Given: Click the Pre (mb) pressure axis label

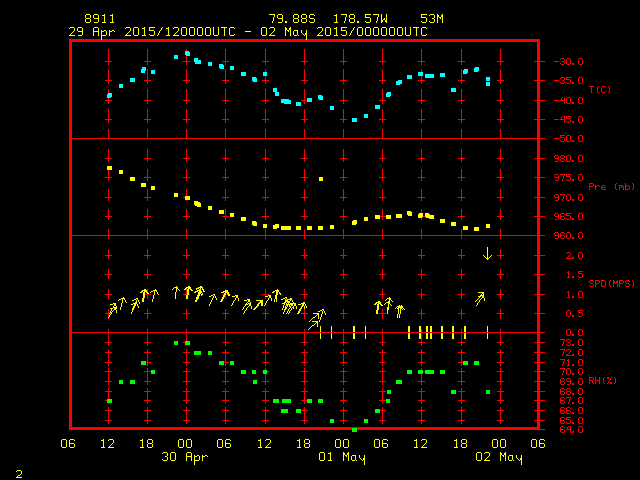Looking at the screenshot, I should click(x=611, y=187).
